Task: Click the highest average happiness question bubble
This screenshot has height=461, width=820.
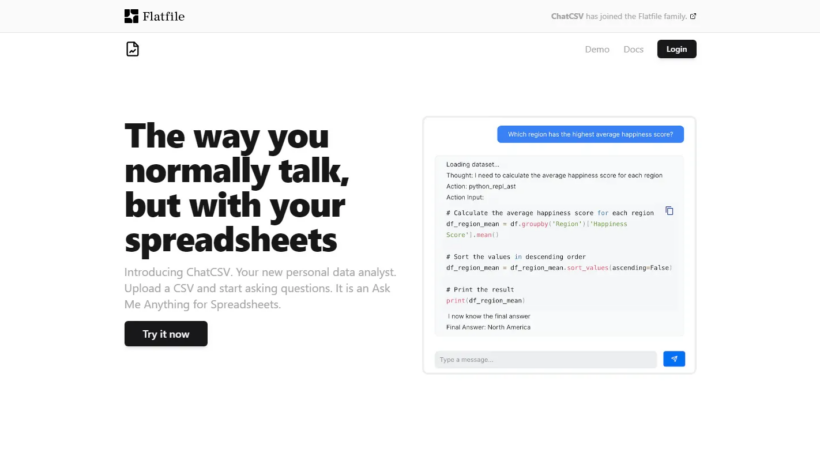Action: point(590,134)
